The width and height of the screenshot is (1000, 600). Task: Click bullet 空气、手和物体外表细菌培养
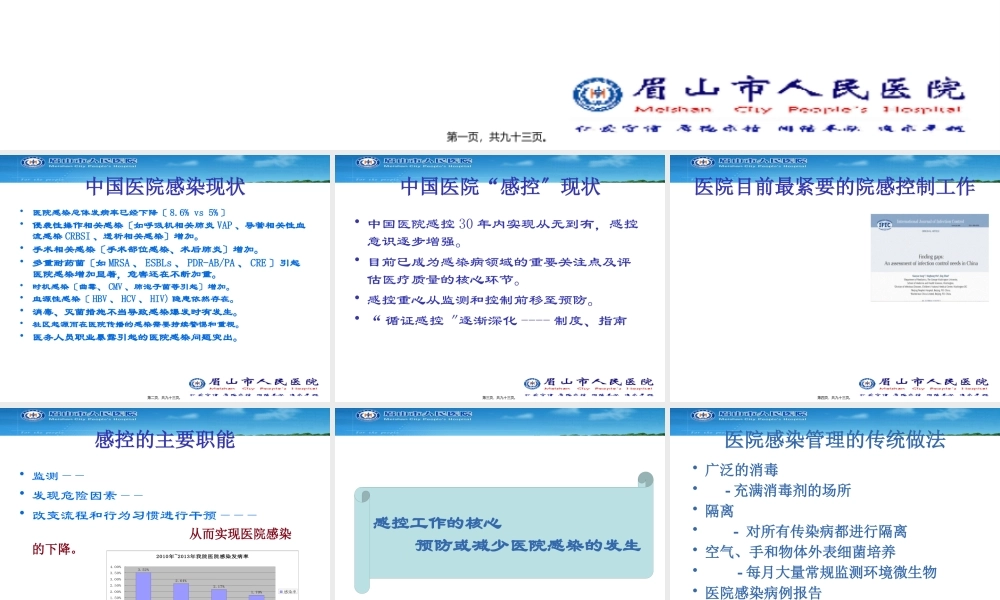(x=800, y=552)
